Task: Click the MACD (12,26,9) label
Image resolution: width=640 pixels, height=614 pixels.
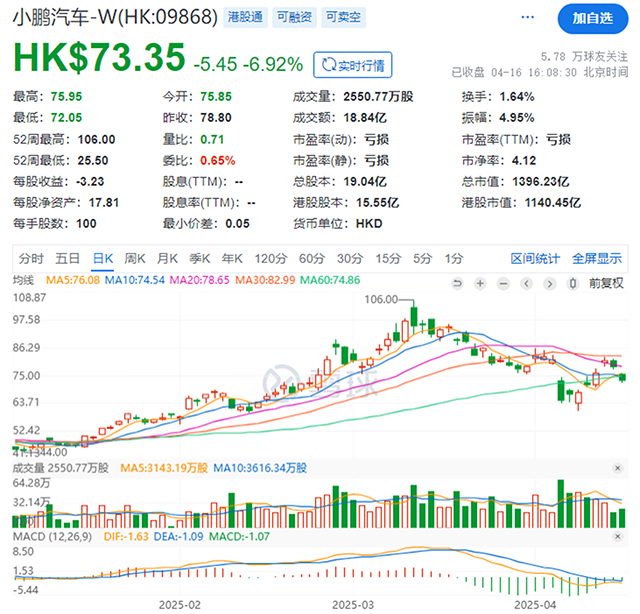Action: (52, 536)
